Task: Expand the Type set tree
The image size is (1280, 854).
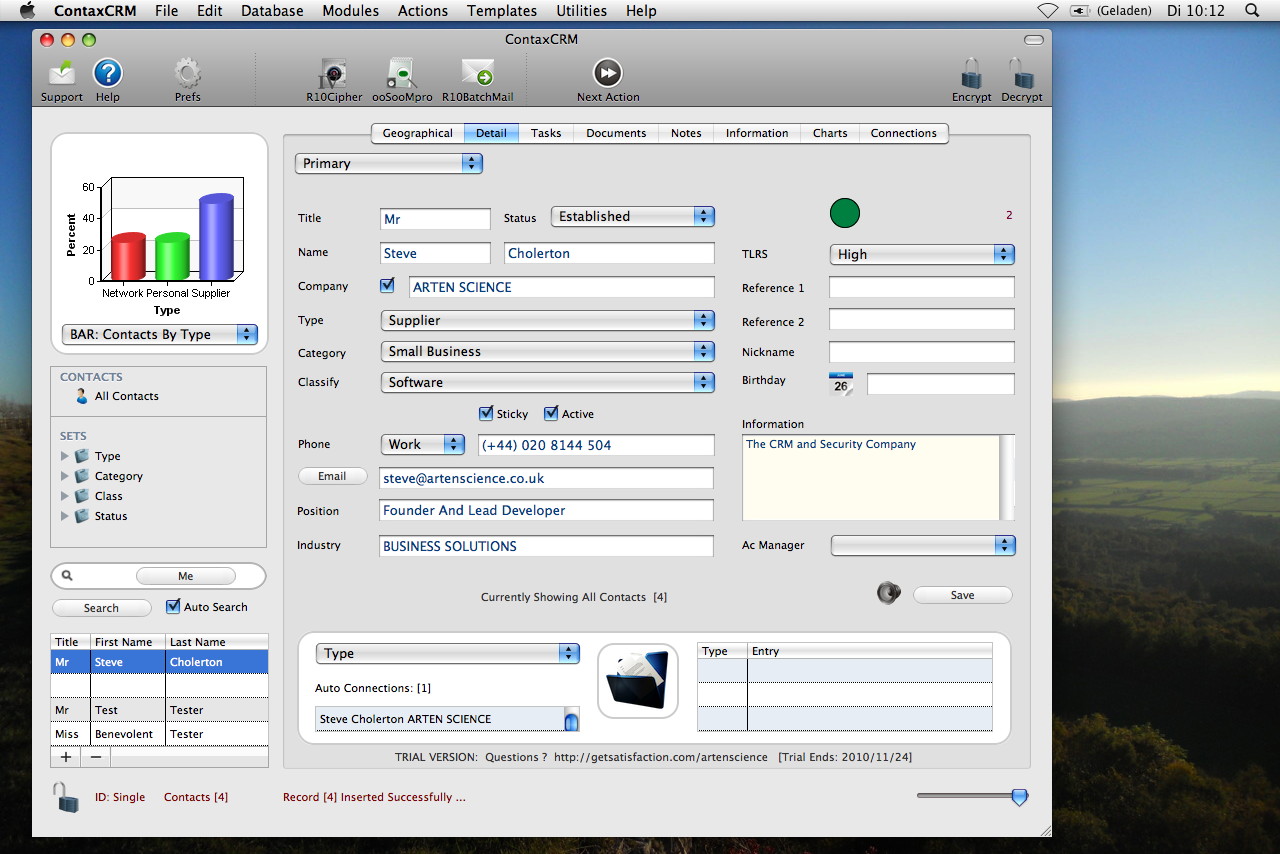Action: pyautogui.click(x=65, y=456)
